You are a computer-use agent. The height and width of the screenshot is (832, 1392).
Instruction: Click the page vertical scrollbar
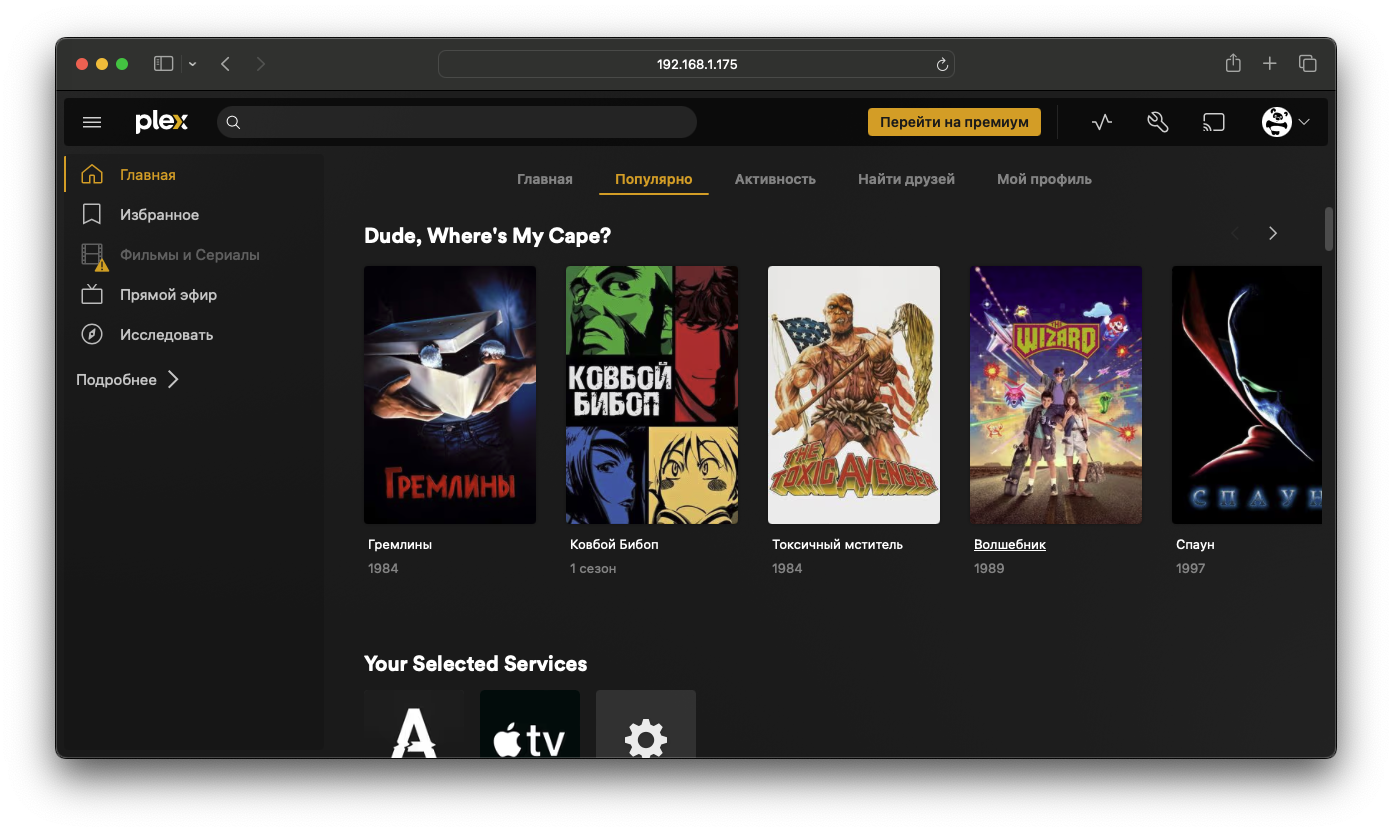pyautogui.click(x=1328, y=229)
